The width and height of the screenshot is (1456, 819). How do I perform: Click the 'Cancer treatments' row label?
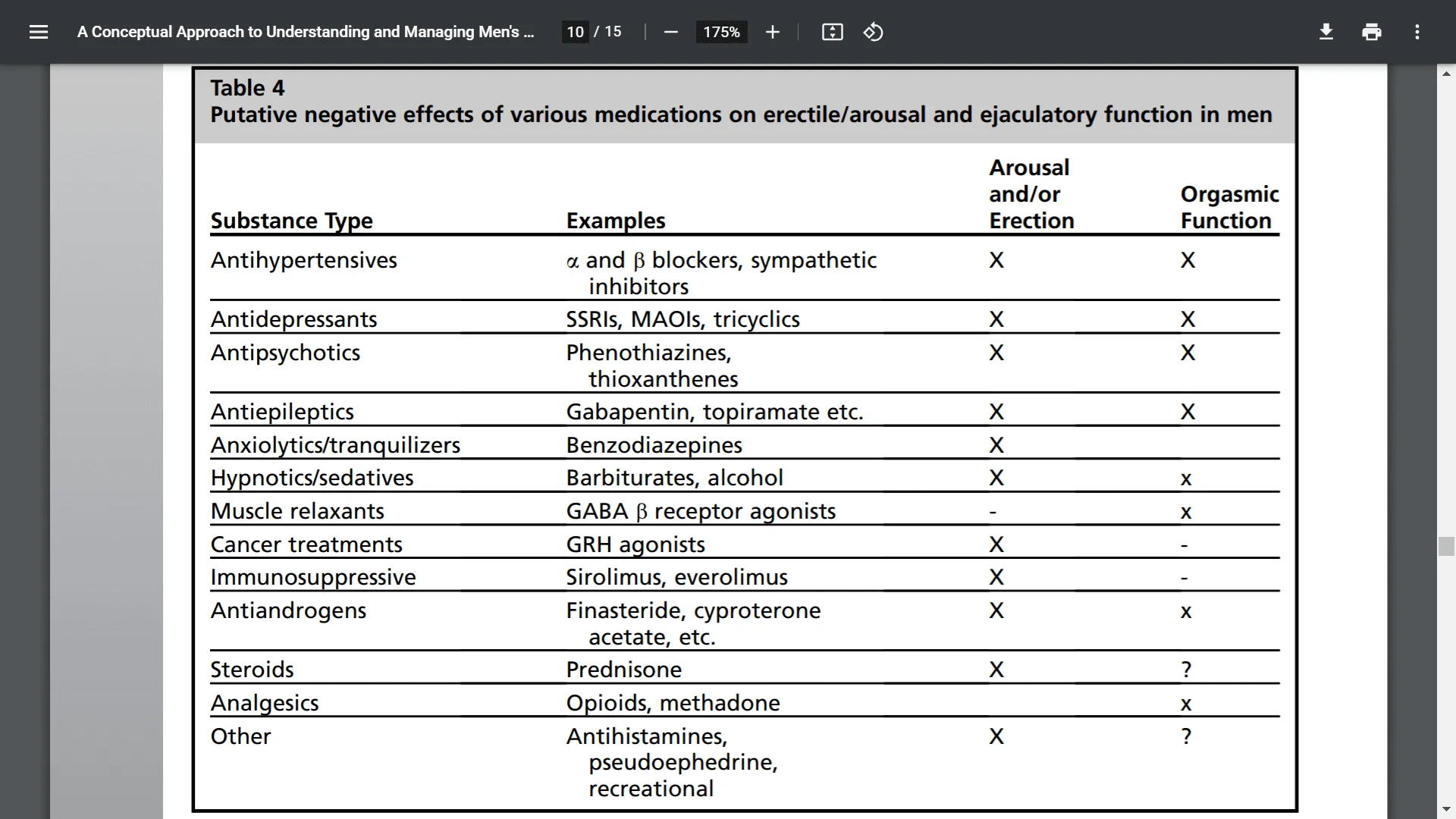pos(306,544)
